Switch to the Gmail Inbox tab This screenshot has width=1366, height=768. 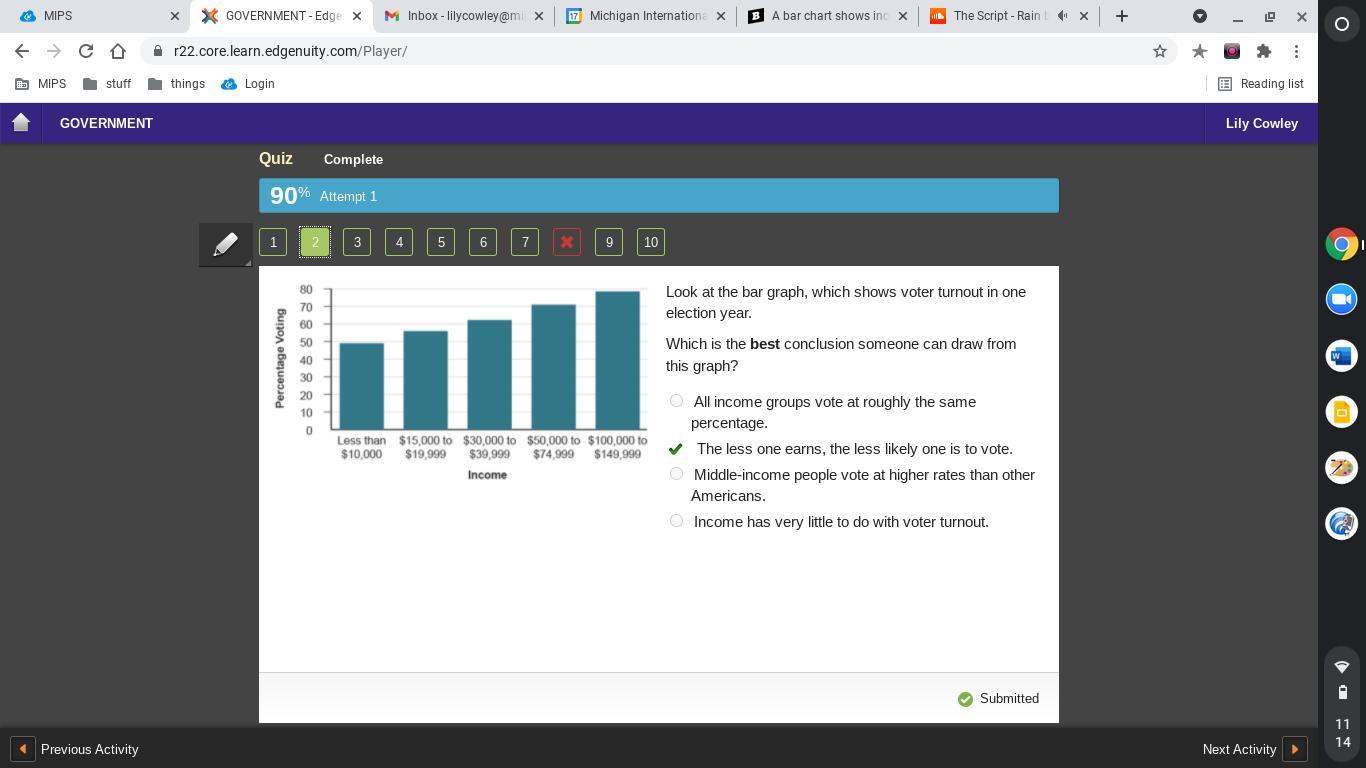[x=464, y=16]
